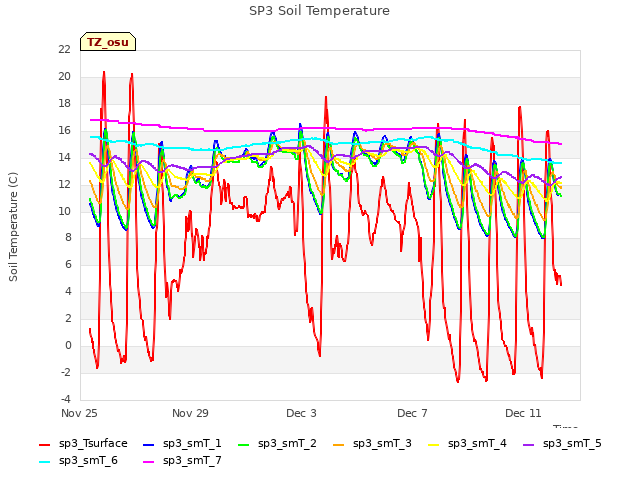This screenshot has width=640, height=480.
Task: Click the sp3_smT_1 legend label
Action: 192,444
